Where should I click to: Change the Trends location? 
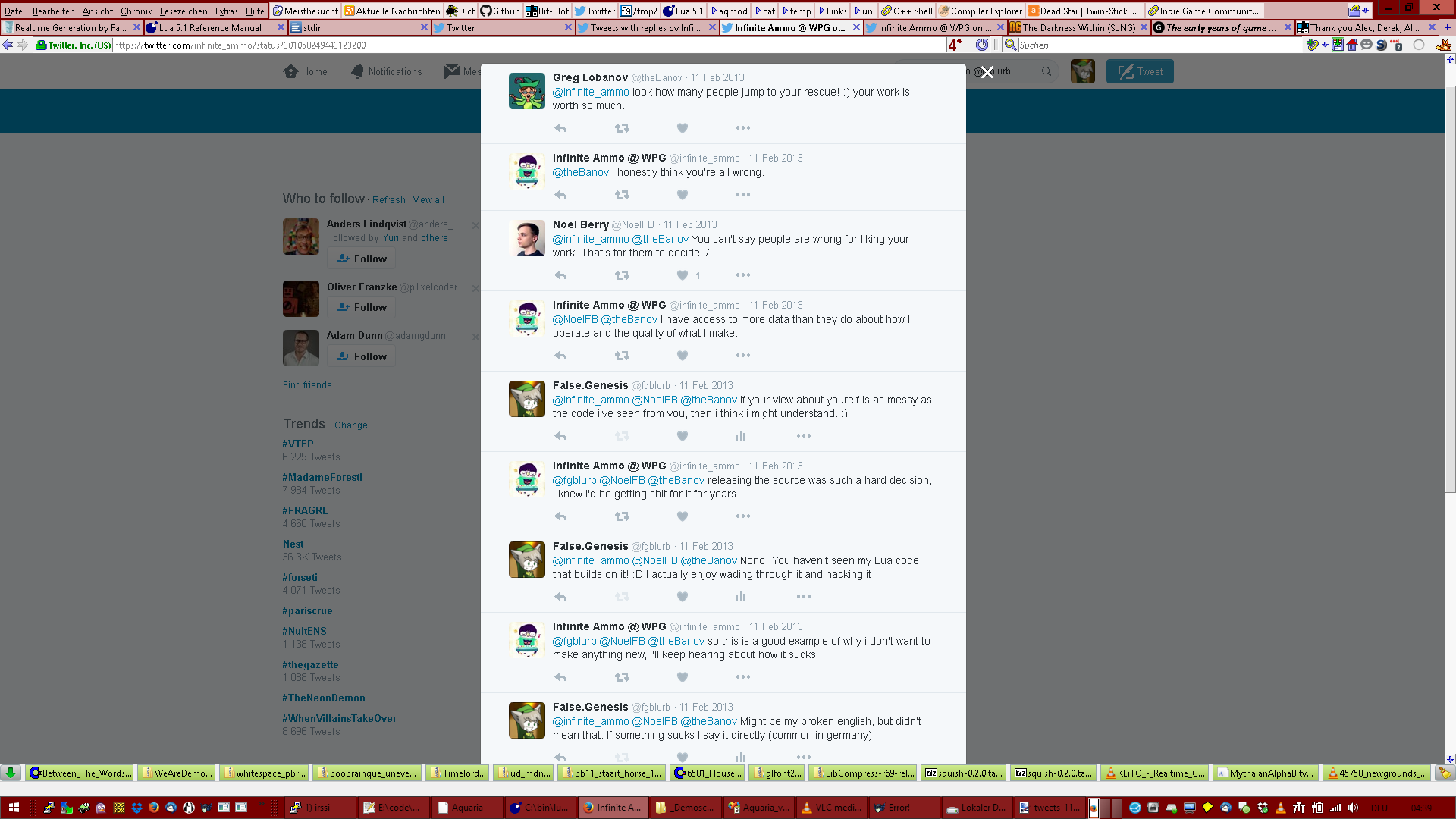pos(351,425)
